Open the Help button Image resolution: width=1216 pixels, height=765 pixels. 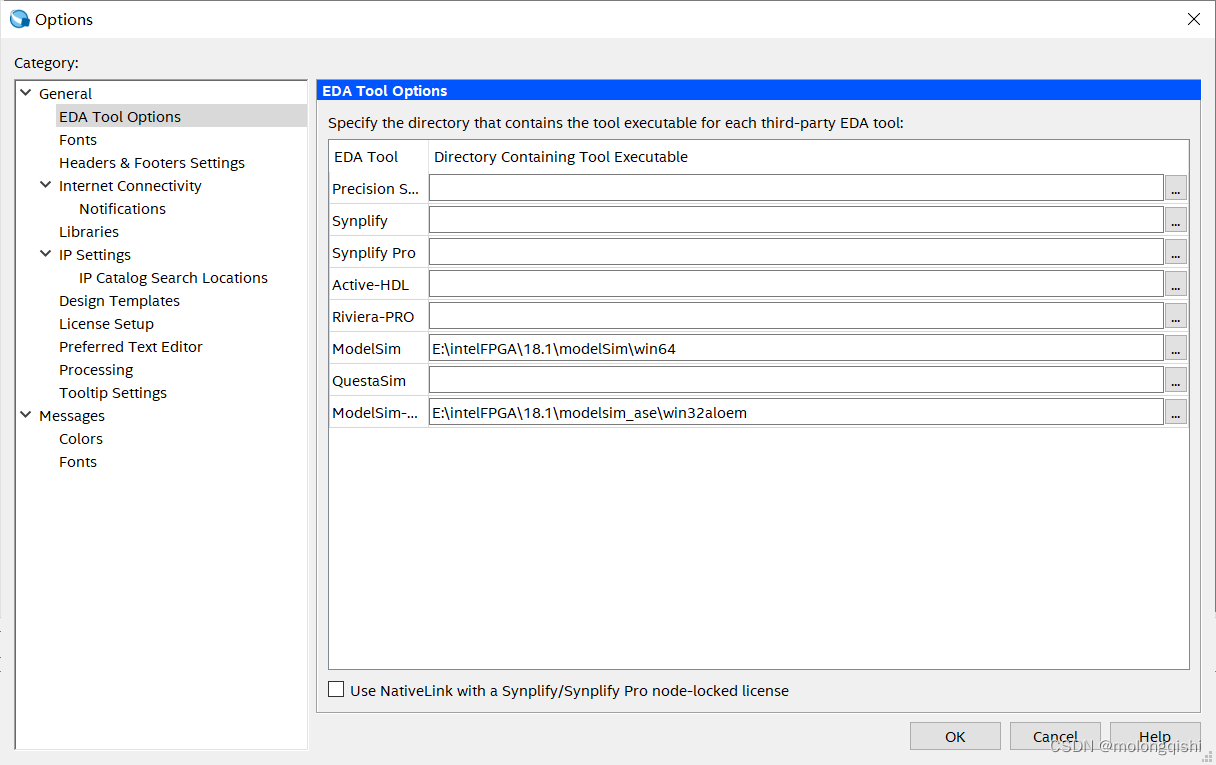pos(1155,736)
